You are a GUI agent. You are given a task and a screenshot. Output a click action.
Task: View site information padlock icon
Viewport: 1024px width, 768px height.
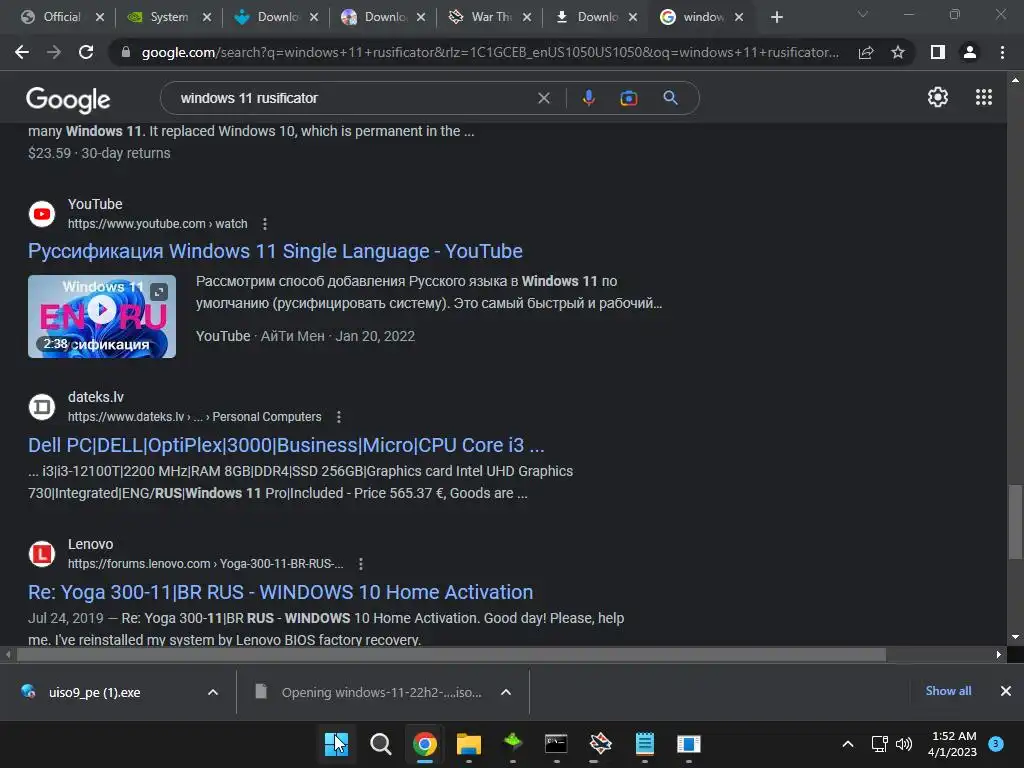click(x=126, y=52)
